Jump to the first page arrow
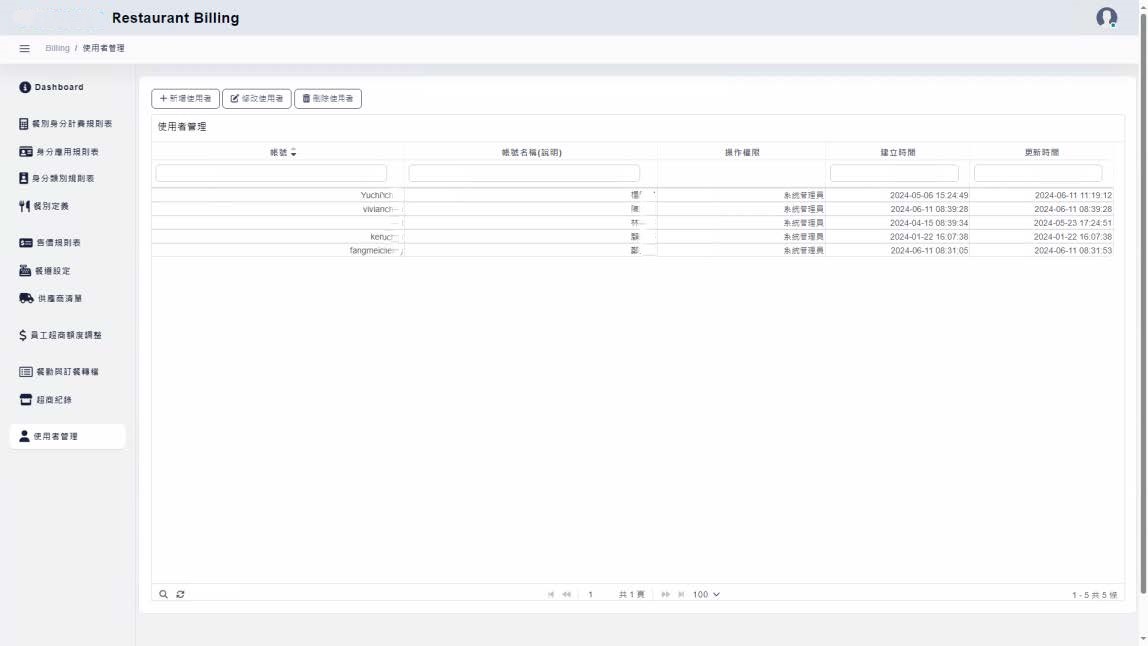This screenshot has height=646, width=1148. pos(551,594)
